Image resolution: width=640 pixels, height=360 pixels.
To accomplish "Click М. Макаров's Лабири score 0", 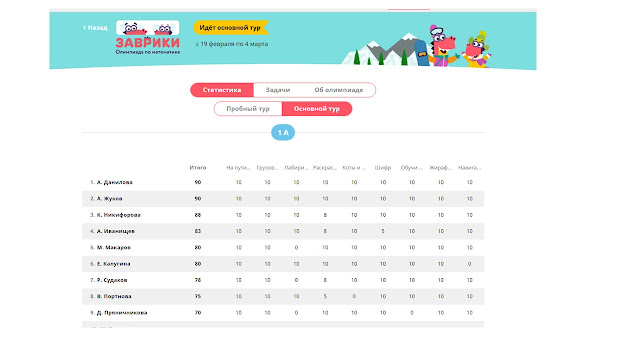I will (296, 247).
